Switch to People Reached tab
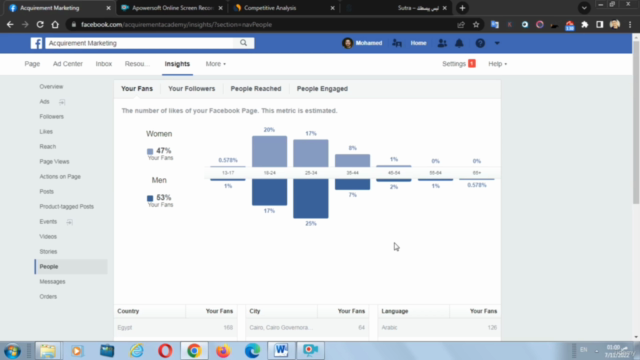 256,89
